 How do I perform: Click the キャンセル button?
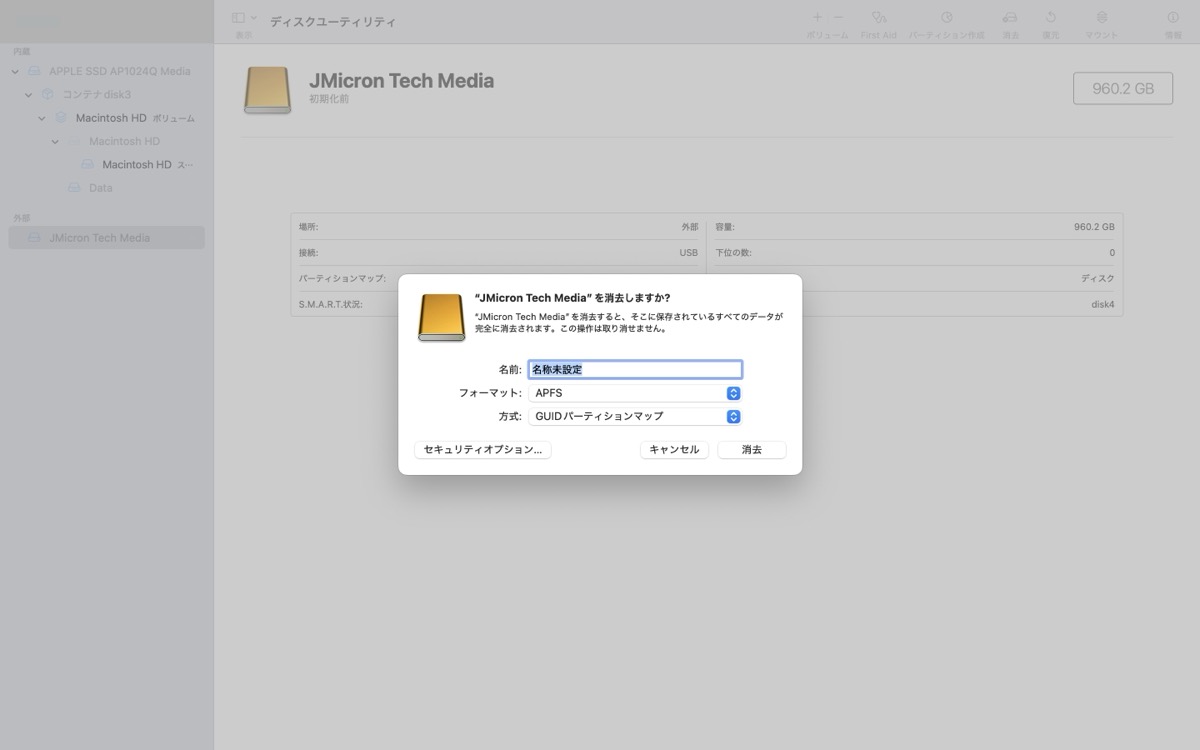[x=675, y=450]
